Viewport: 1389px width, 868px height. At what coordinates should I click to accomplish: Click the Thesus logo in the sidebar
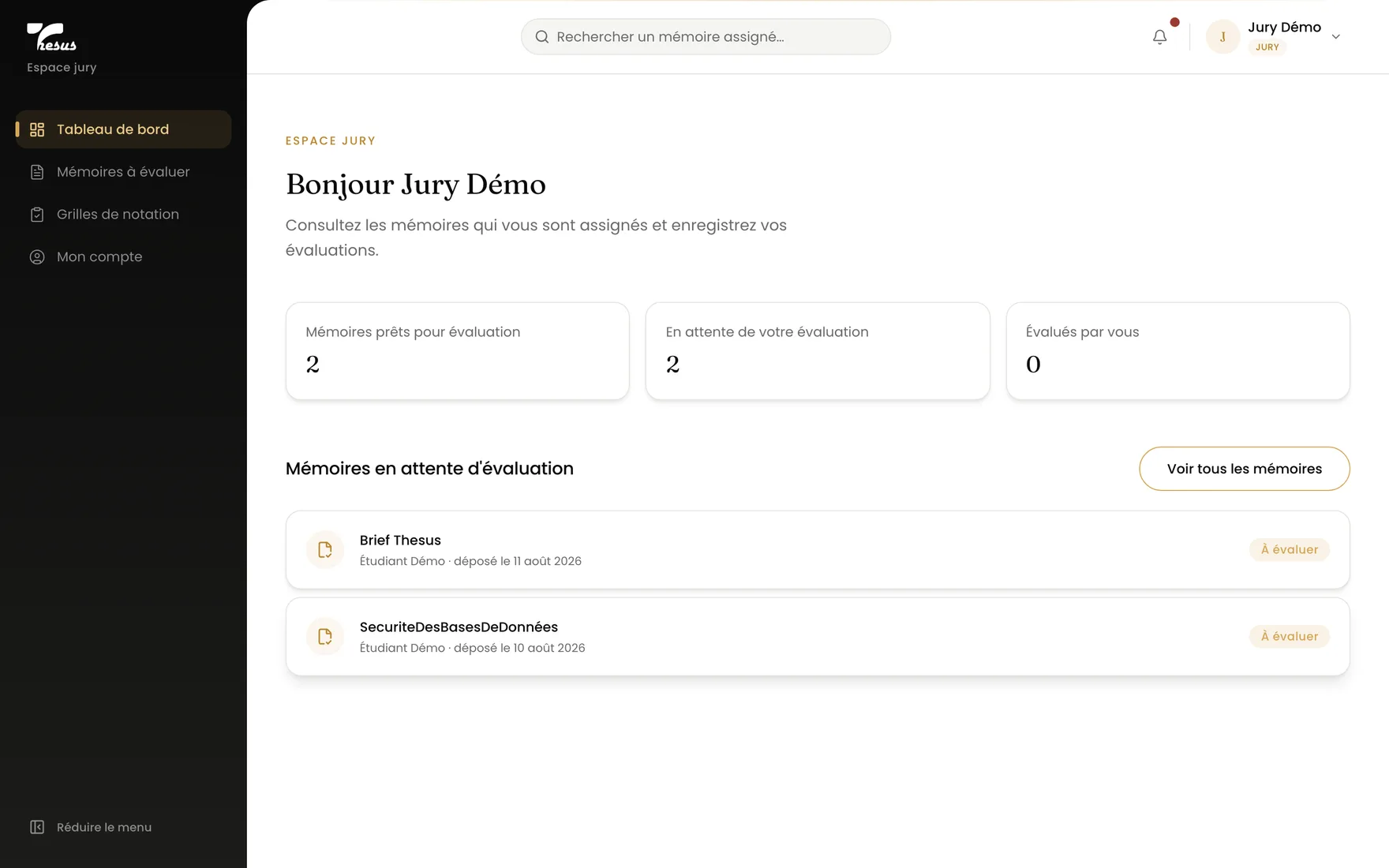[x=52, y=36]
